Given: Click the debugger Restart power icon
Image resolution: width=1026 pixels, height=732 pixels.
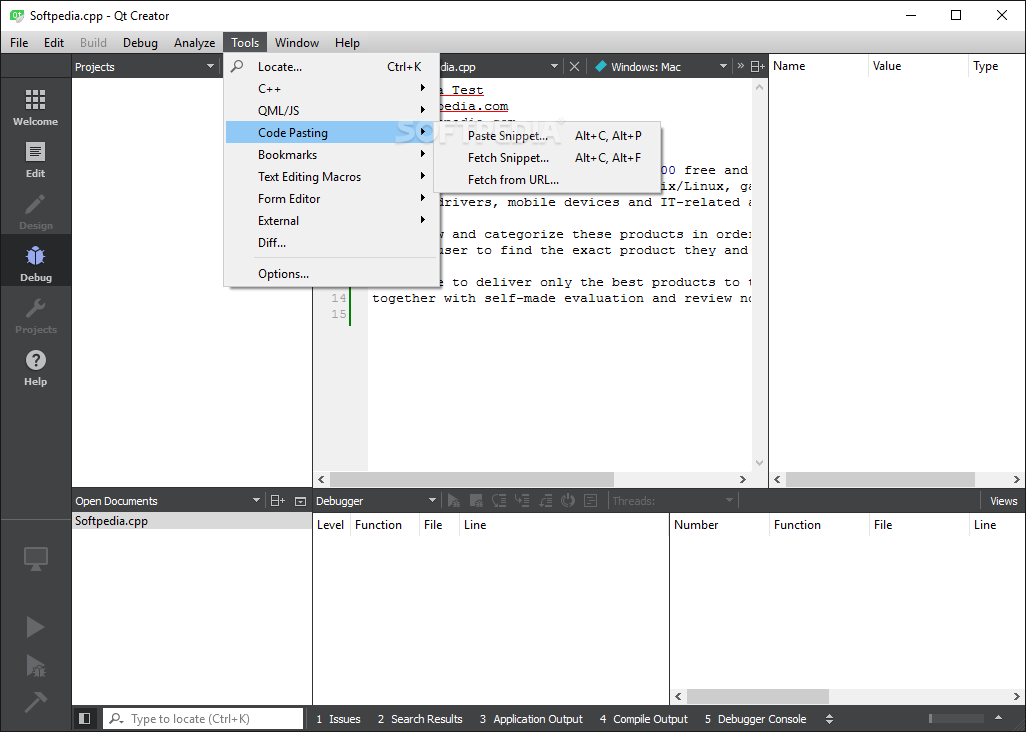Looking at the screenshot, I should (x=567, y=500).
